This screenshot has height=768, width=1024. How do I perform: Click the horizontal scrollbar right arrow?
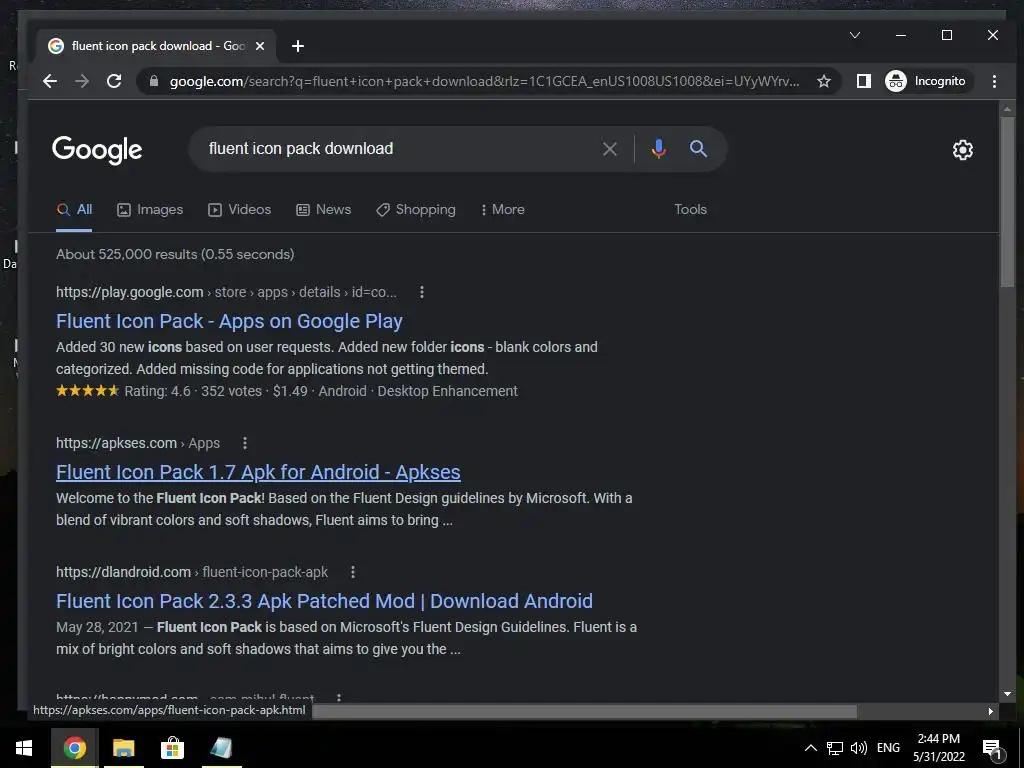[991, 711]
